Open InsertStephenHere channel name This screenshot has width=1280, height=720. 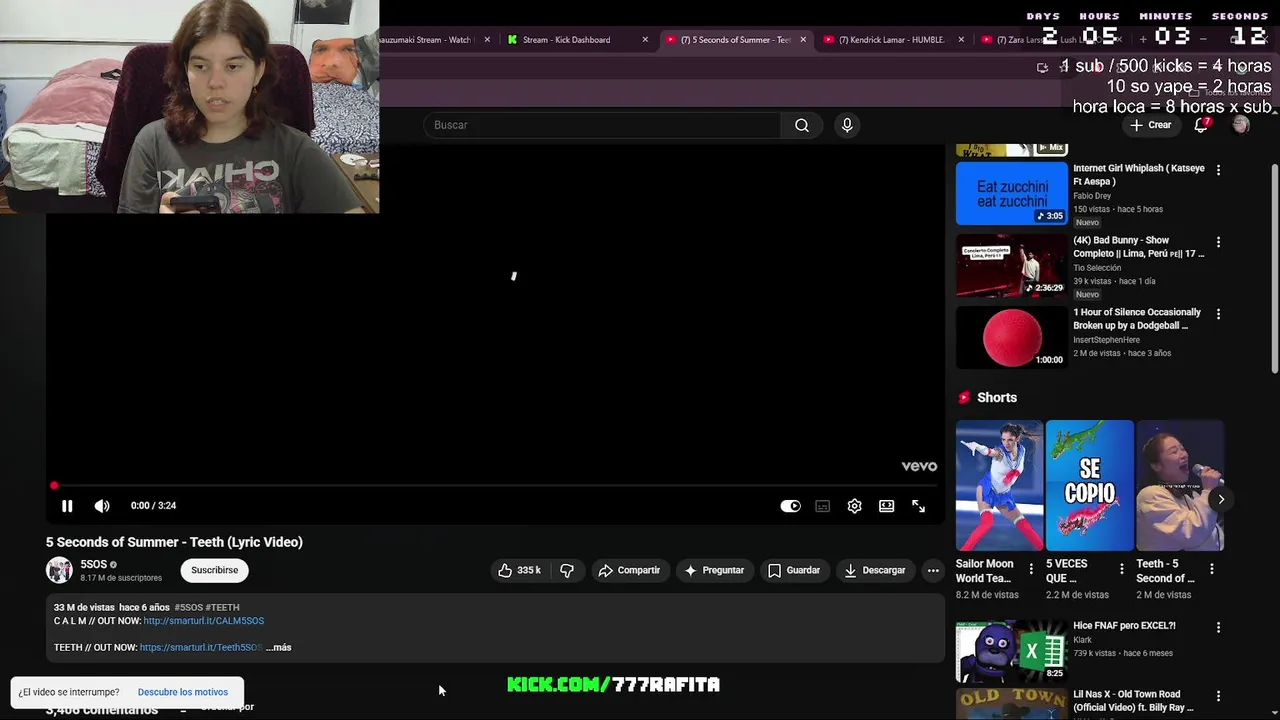[1107, 340]
